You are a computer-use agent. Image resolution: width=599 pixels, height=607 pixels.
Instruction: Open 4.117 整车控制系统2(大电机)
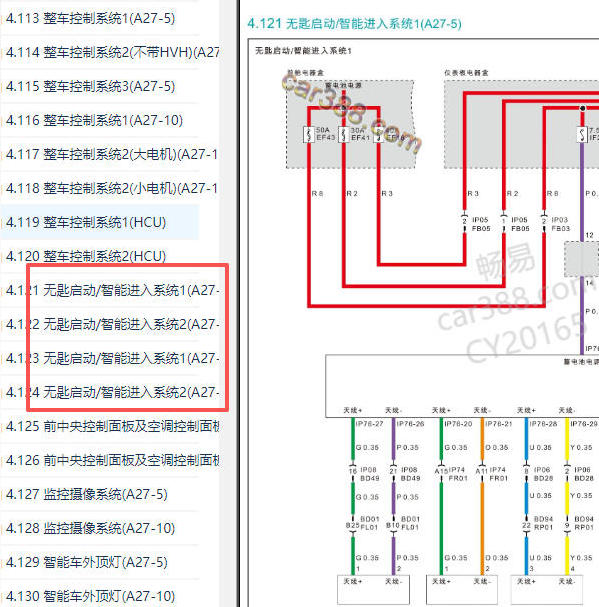tap(112, 154)
